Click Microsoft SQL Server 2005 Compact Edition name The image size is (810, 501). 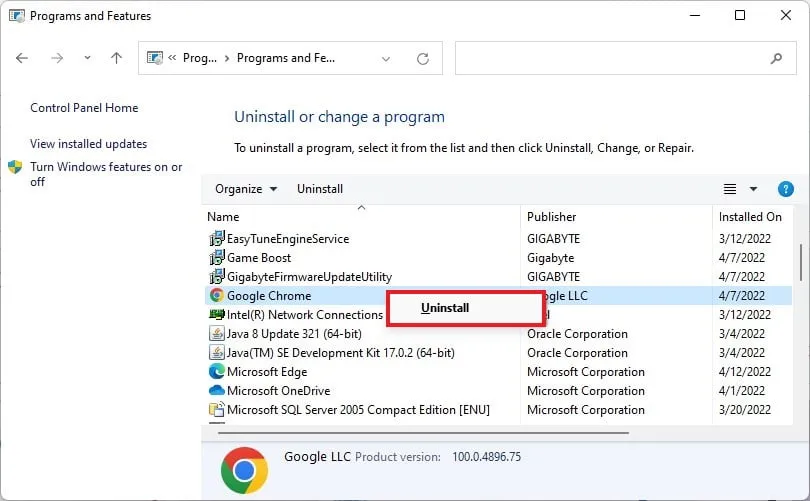[358, 410]
